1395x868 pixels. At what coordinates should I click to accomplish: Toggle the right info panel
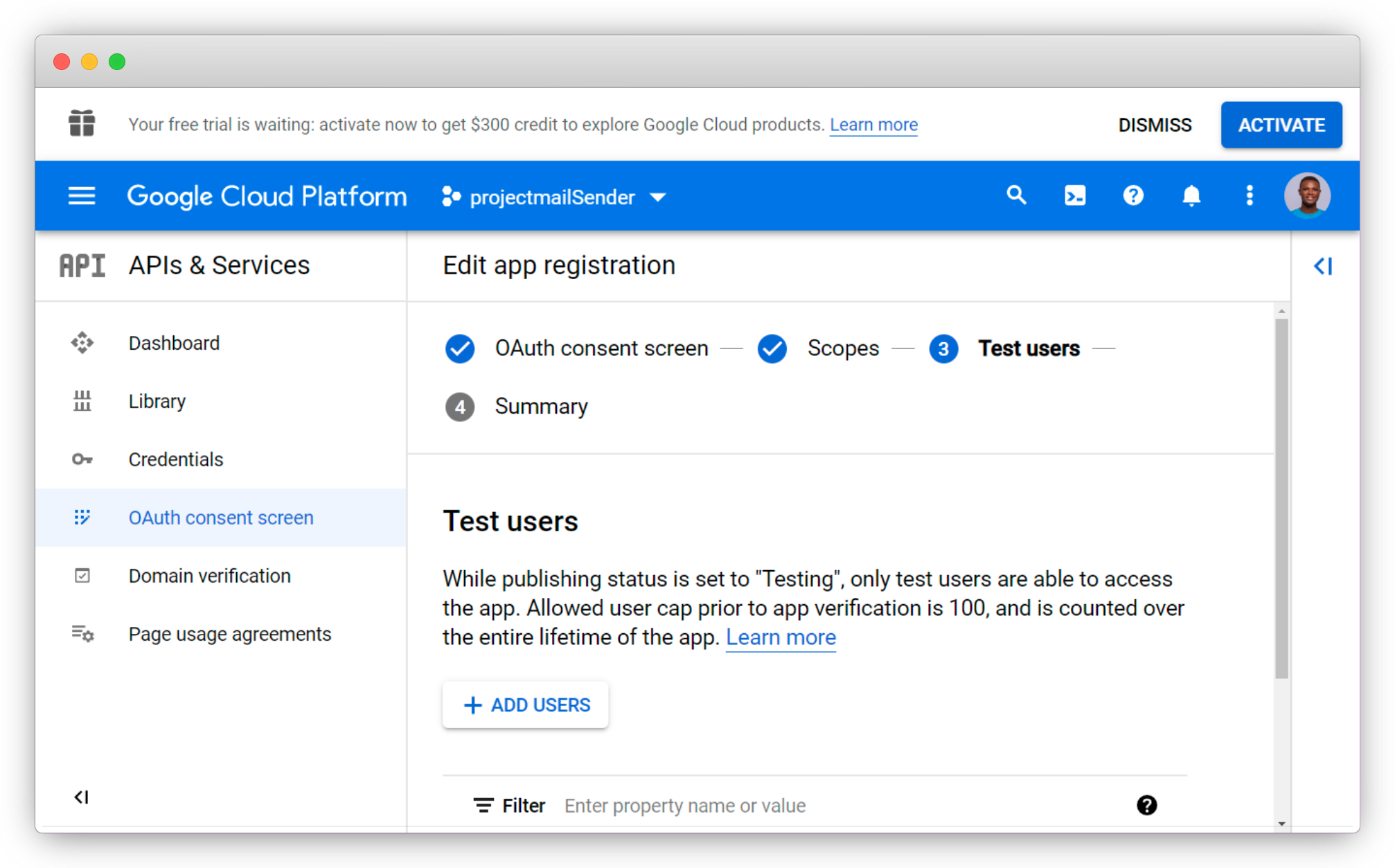click(1322, 266)
